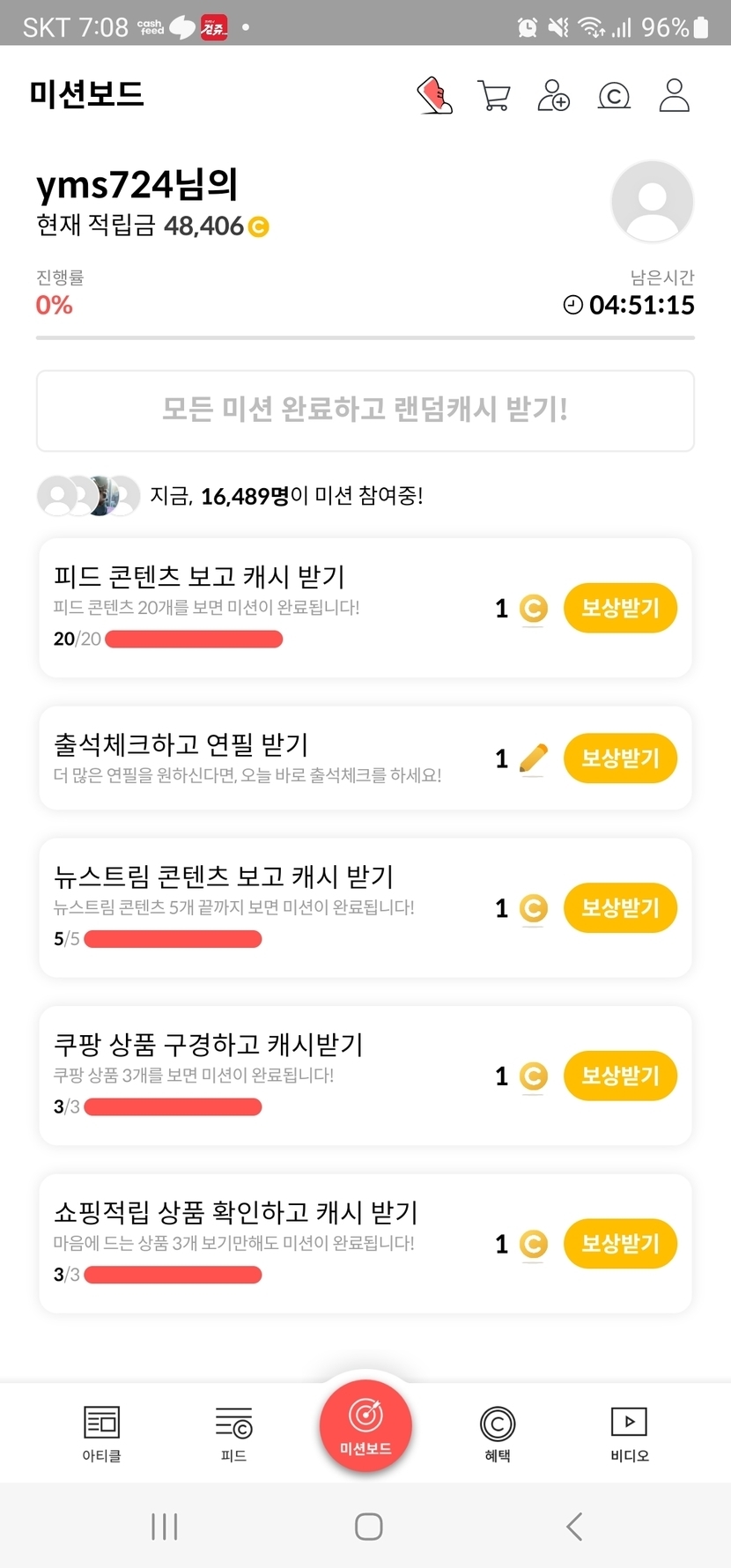Claim pencil reward for attendance check
This screenshot has height=1568, width=731.
click(620, 758)
